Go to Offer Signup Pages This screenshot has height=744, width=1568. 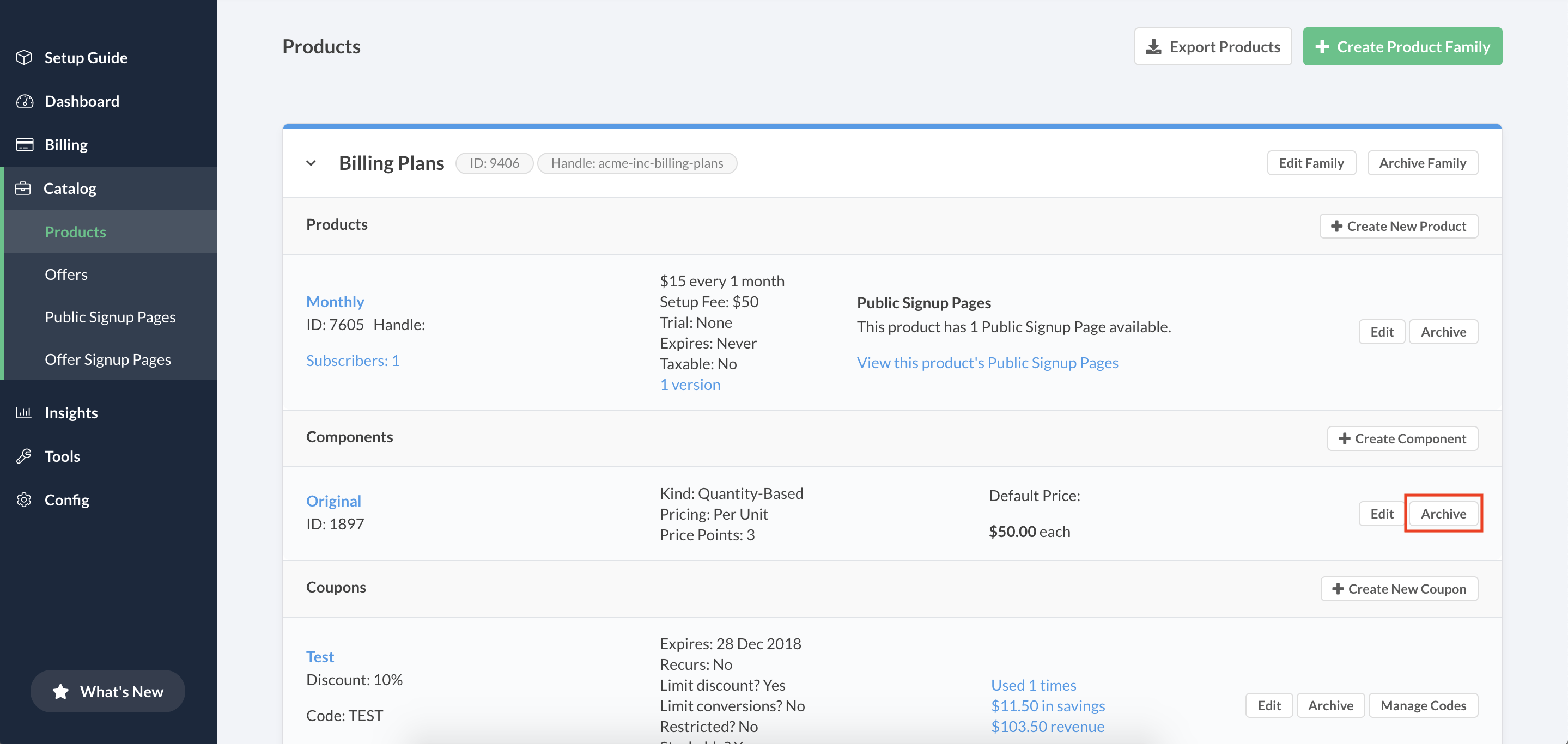(x=108, y=359)
